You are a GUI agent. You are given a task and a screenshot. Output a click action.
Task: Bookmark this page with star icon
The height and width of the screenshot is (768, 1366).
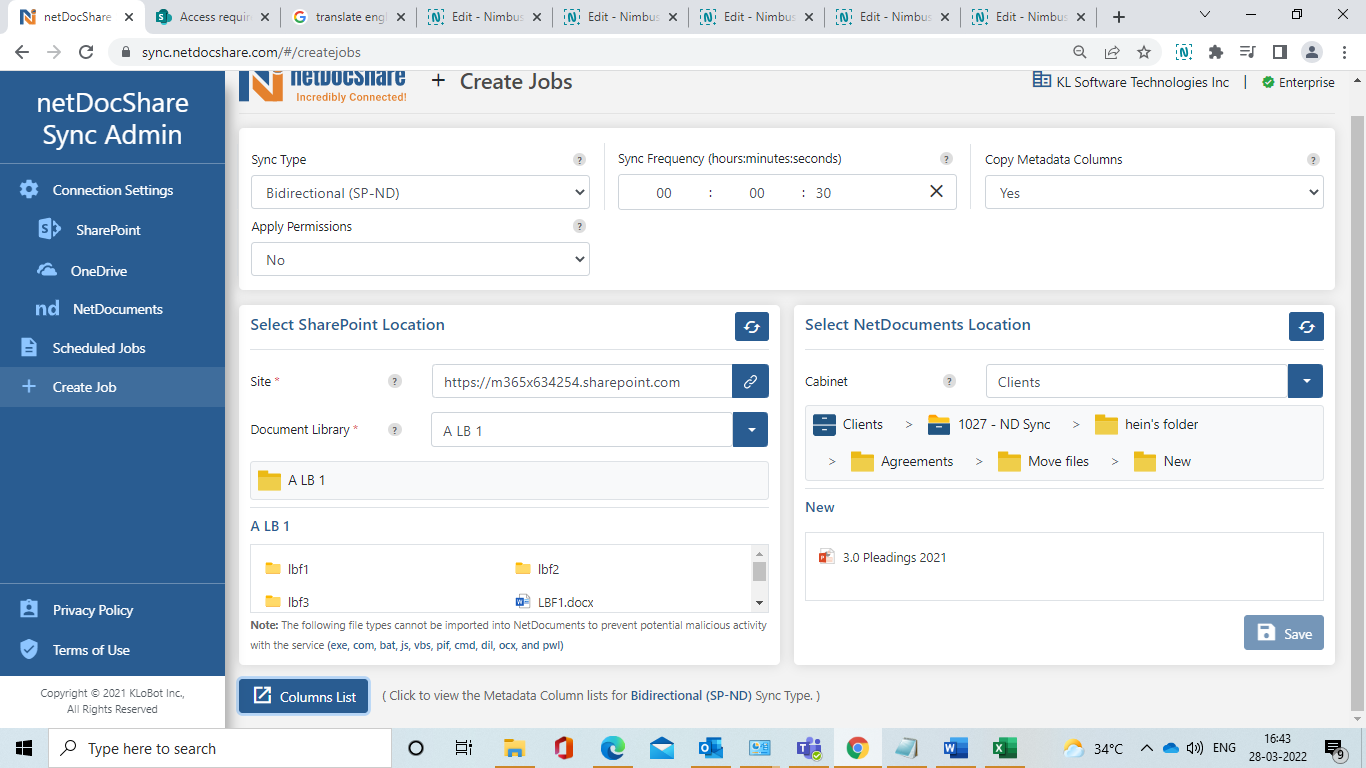tap(1144, 52)
